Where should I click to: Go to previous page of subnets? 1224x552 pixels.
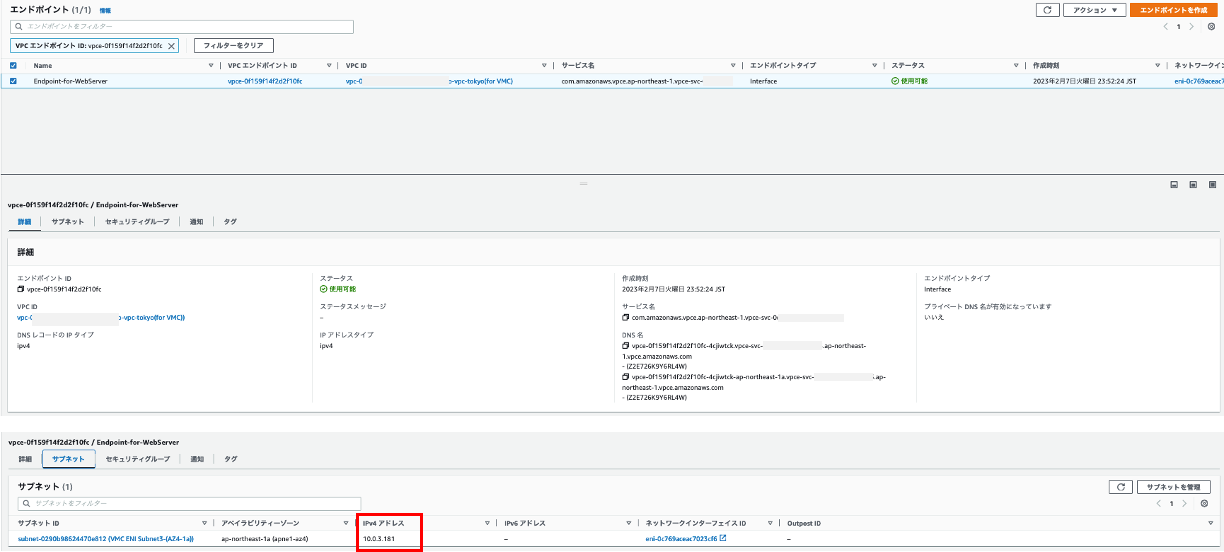pyautogui.click(x=1158, y=503)
